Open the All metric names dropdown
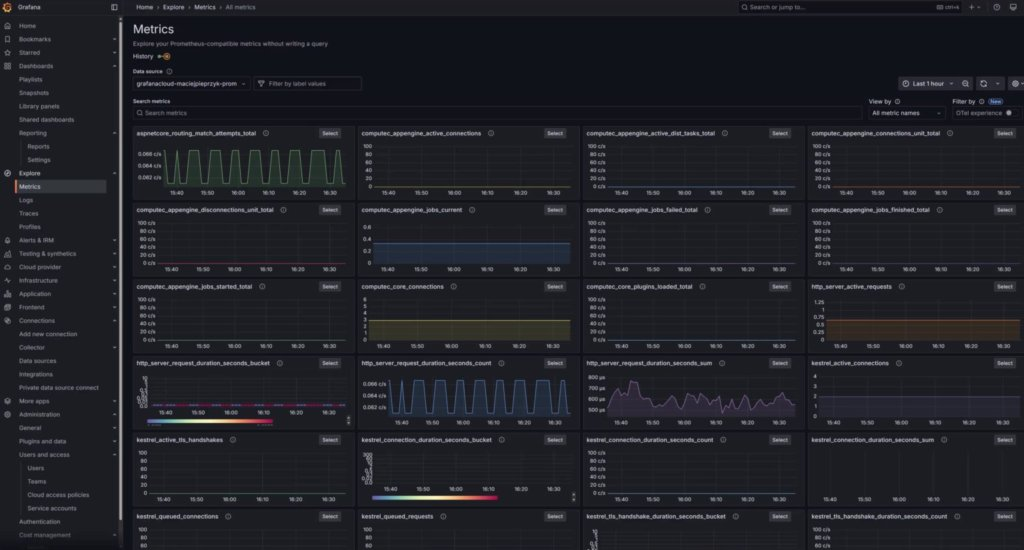This screenshot has height=550, width=1024. point(906,113)
